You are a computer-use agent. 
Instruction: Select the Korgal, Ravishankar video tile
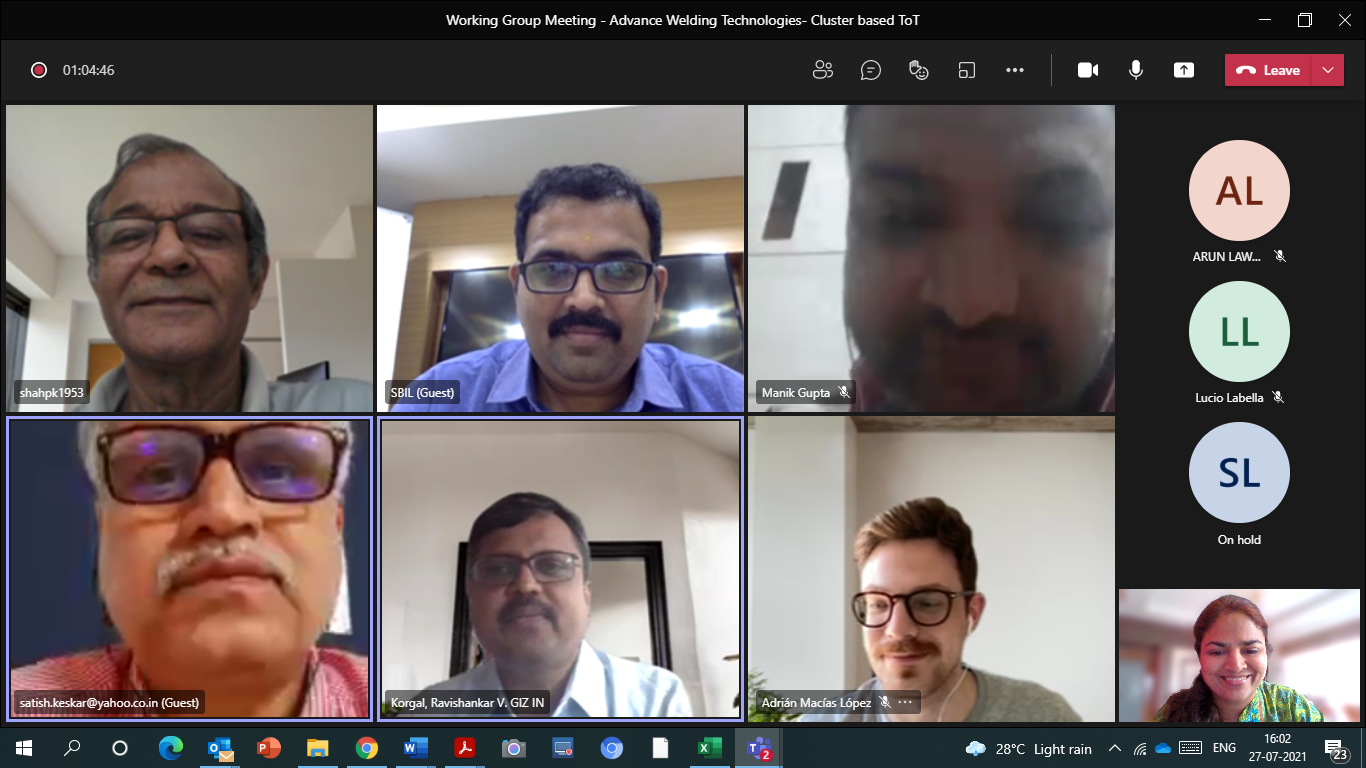click(x=560, y=567)
